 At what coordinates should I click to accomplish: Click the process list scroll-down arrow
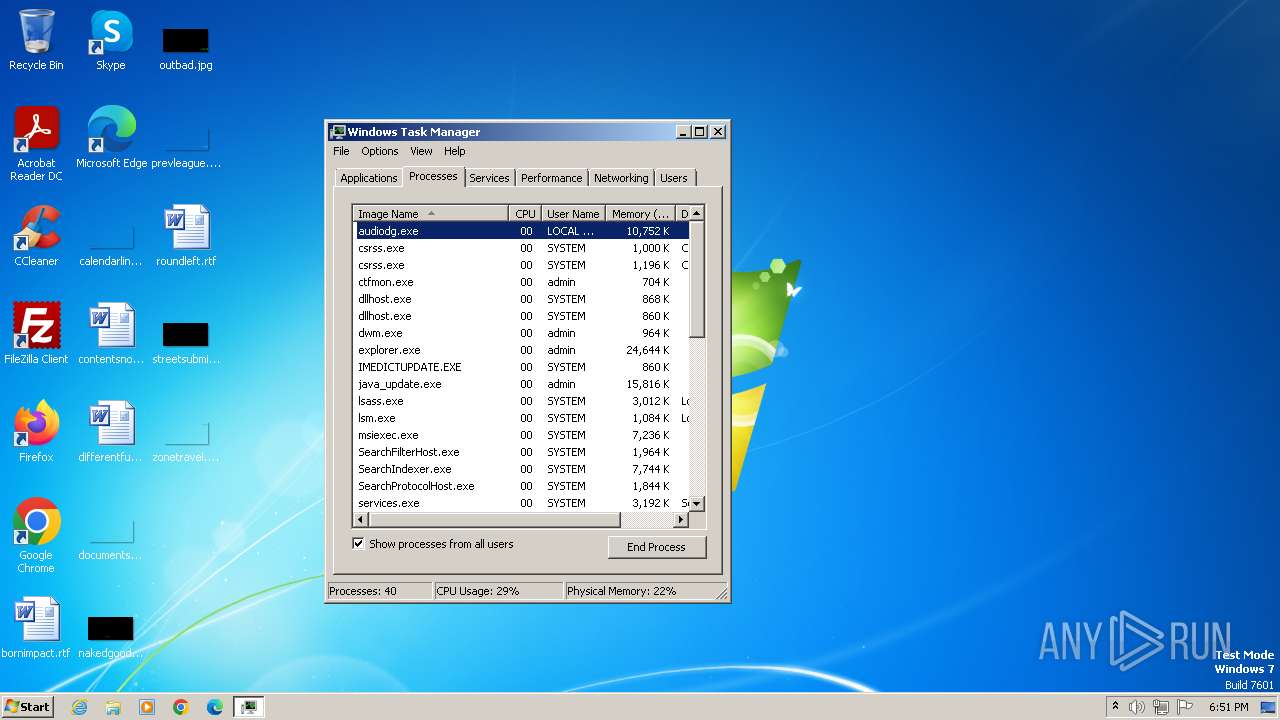pos(697,504)
